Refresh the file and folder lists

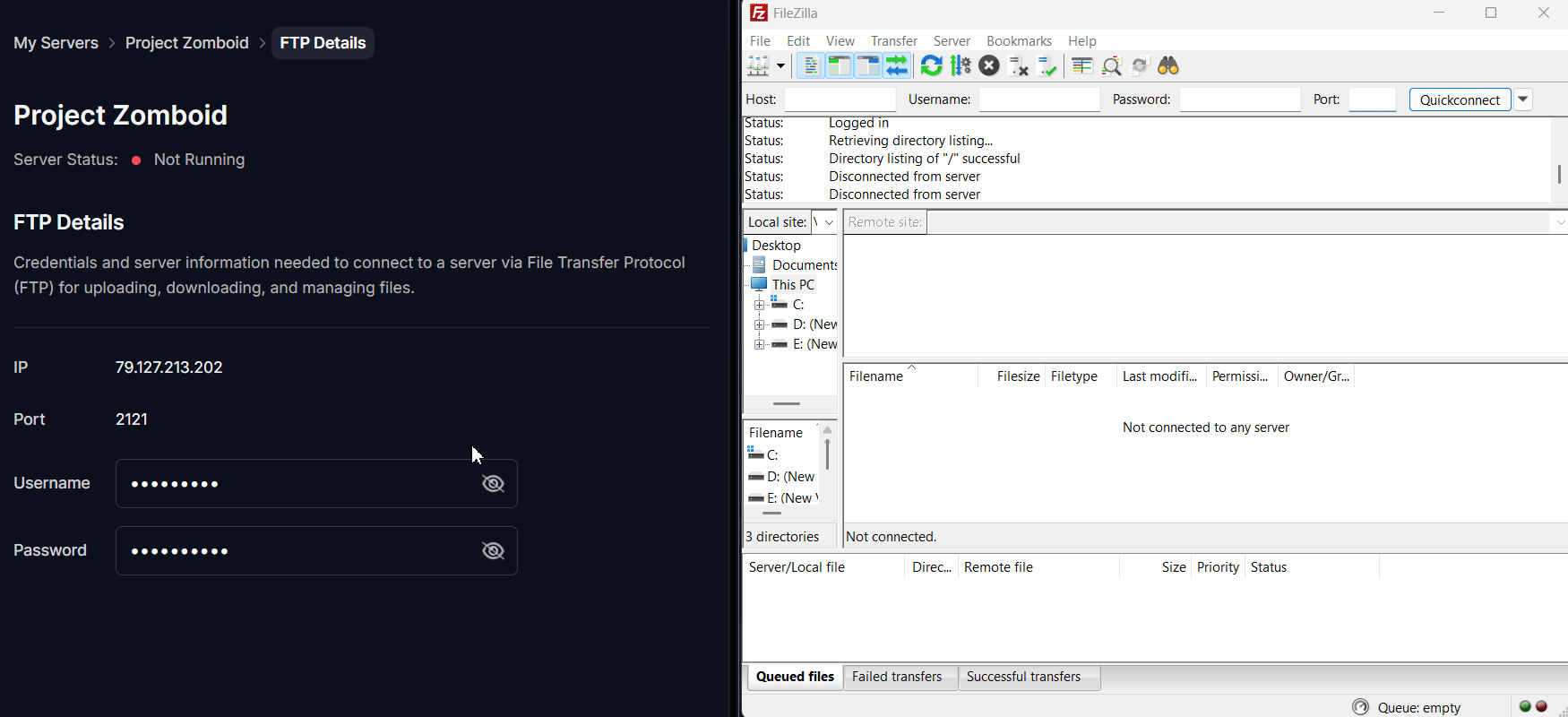pos(932,66)
